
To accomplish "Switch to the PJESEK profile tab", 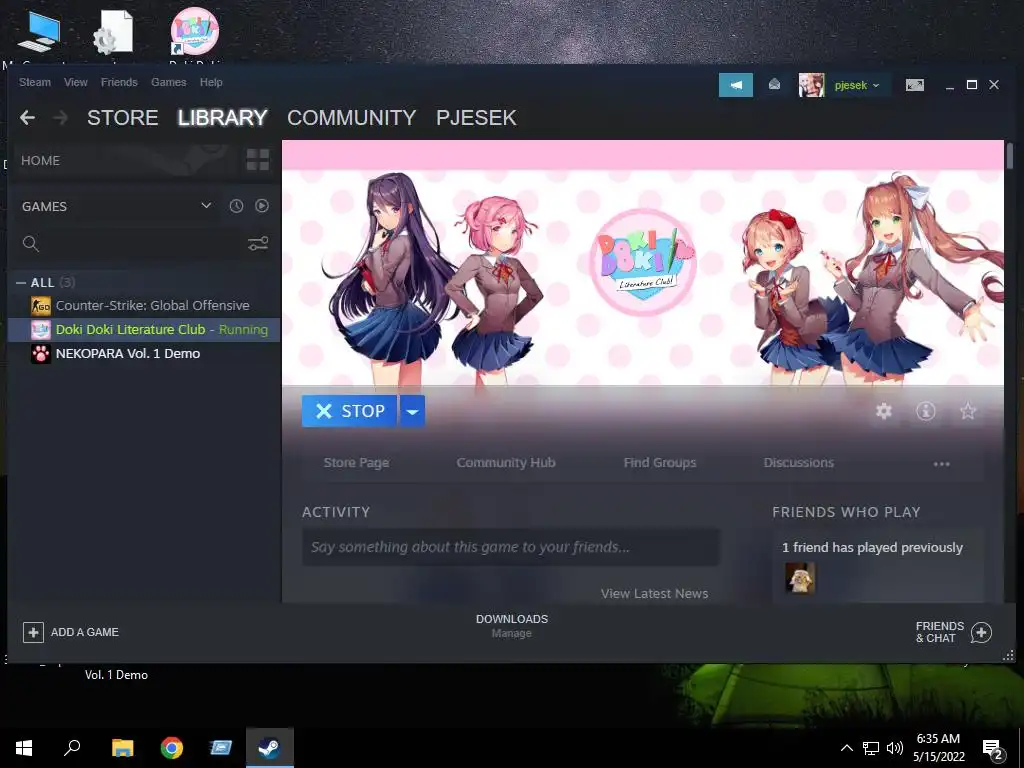I will [x=476, y=118].
